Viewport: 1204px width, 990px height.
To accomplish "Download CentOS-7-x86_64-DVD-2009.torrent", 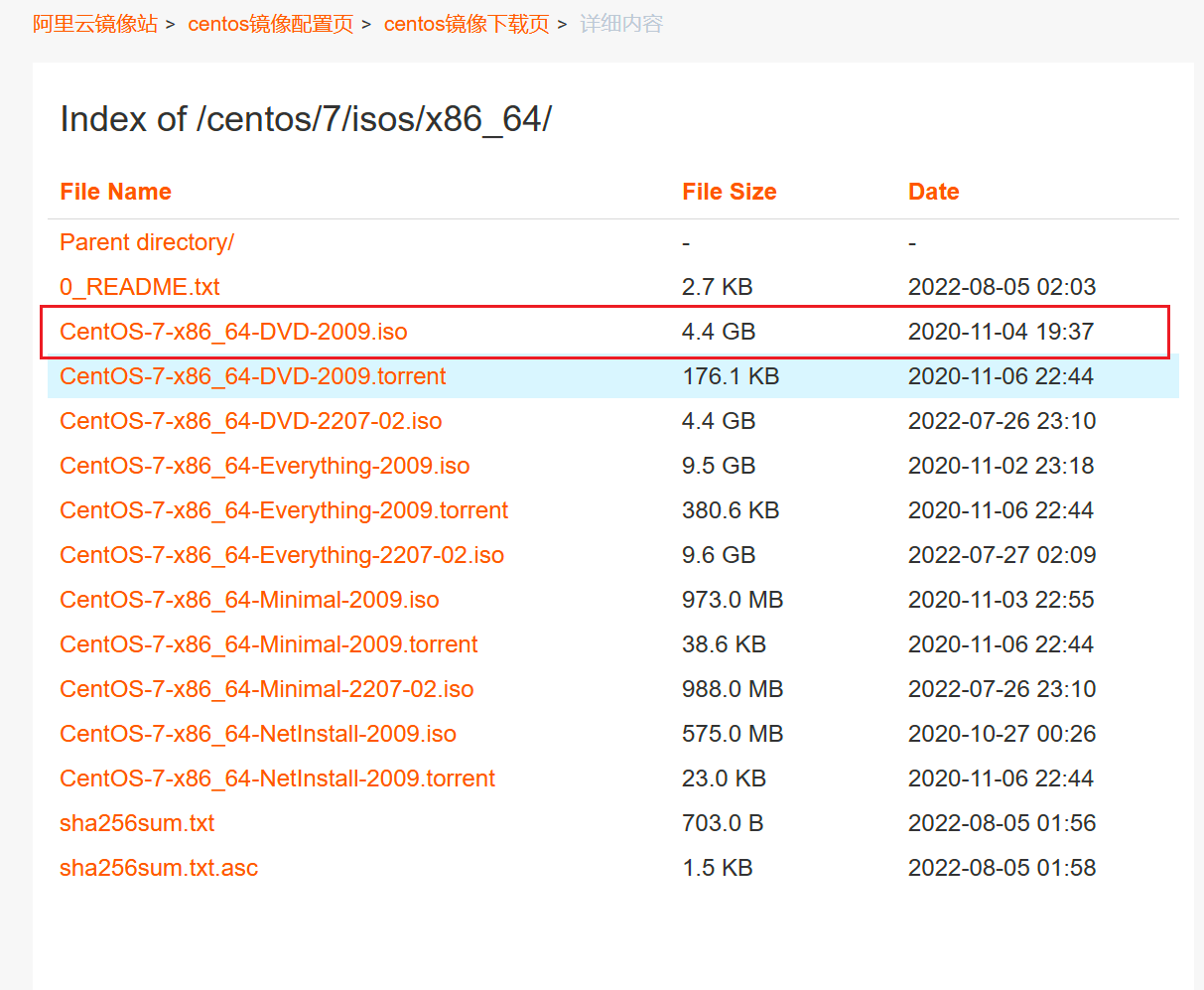I will (253, 376).
